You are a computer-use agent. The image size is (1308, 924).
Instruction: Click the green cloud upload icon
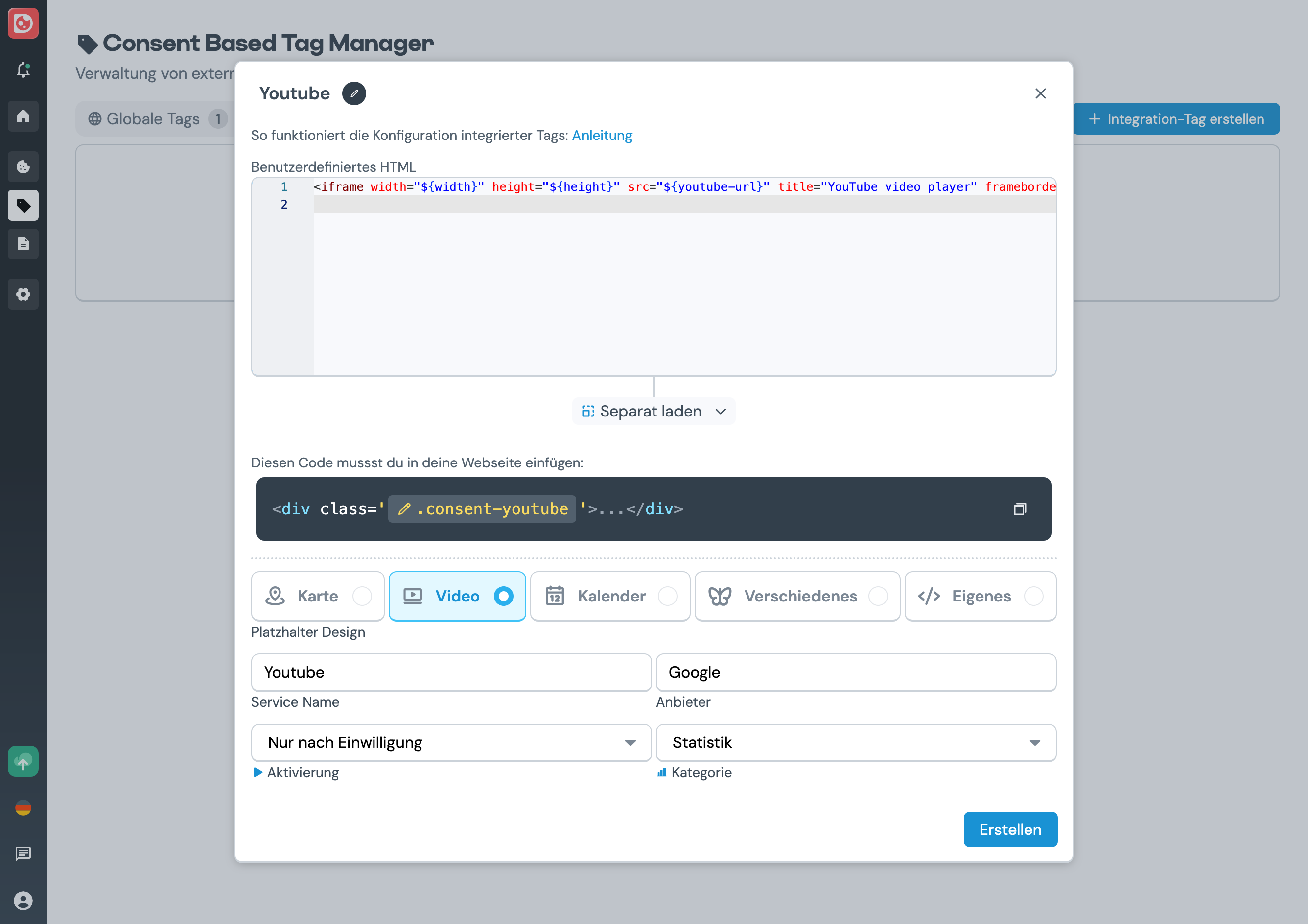(x=23, y=762)
